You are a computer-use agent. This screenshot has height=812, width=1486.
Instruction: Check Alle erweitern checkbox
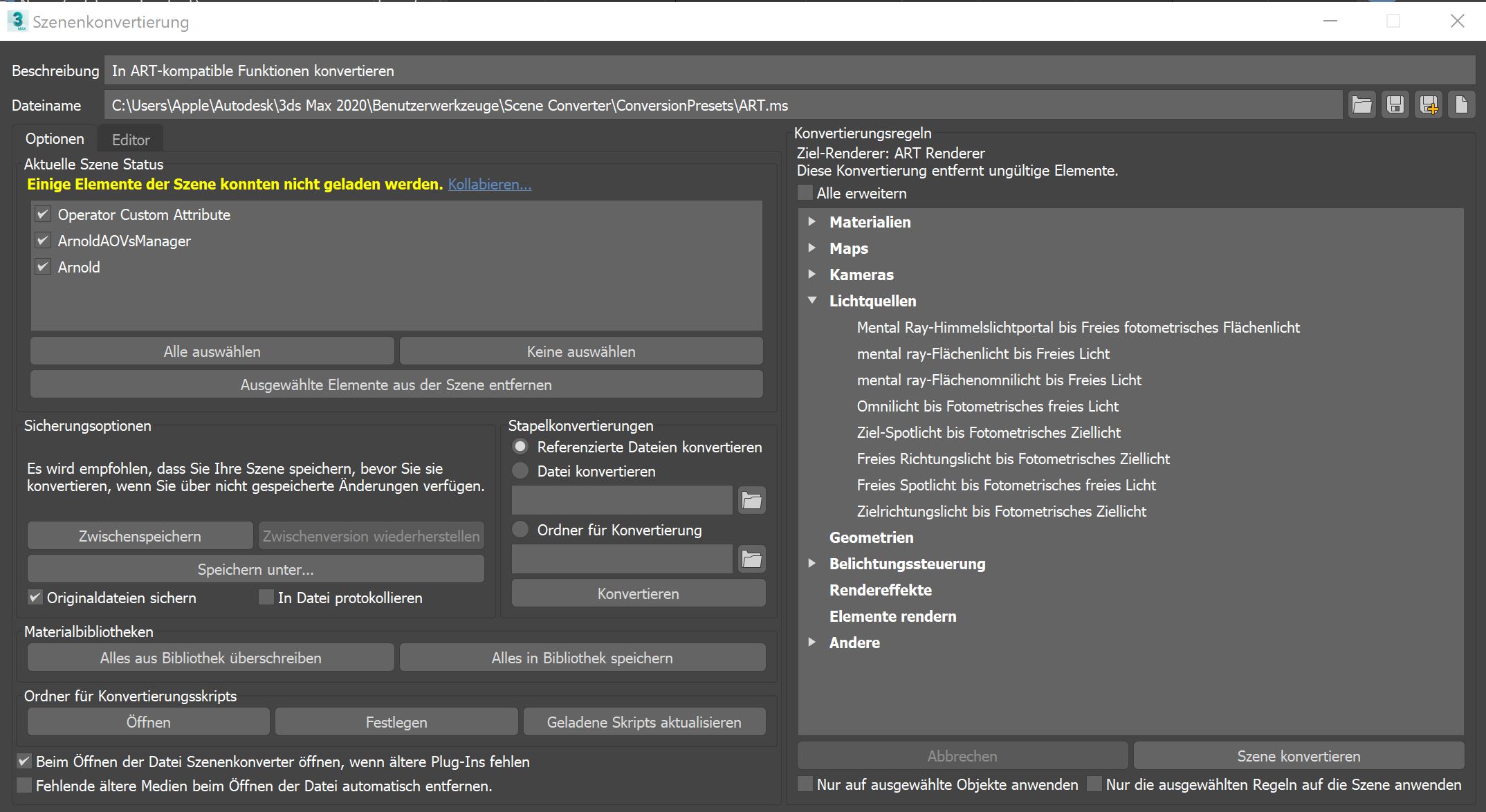pyautogui.click(x=805, y=193)
